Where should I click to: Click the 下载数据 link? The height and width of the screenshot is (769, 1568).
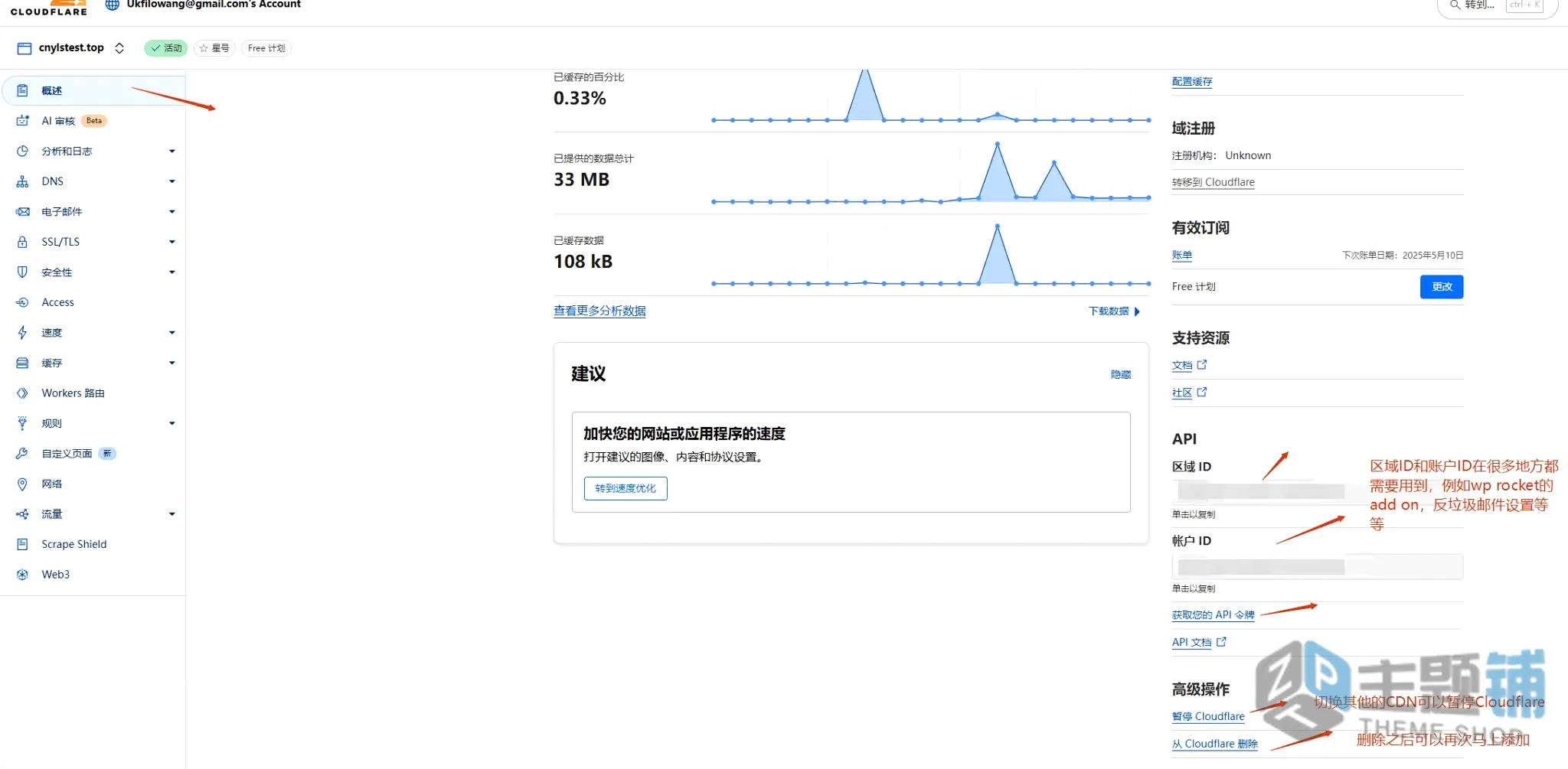coord(1115,311)
